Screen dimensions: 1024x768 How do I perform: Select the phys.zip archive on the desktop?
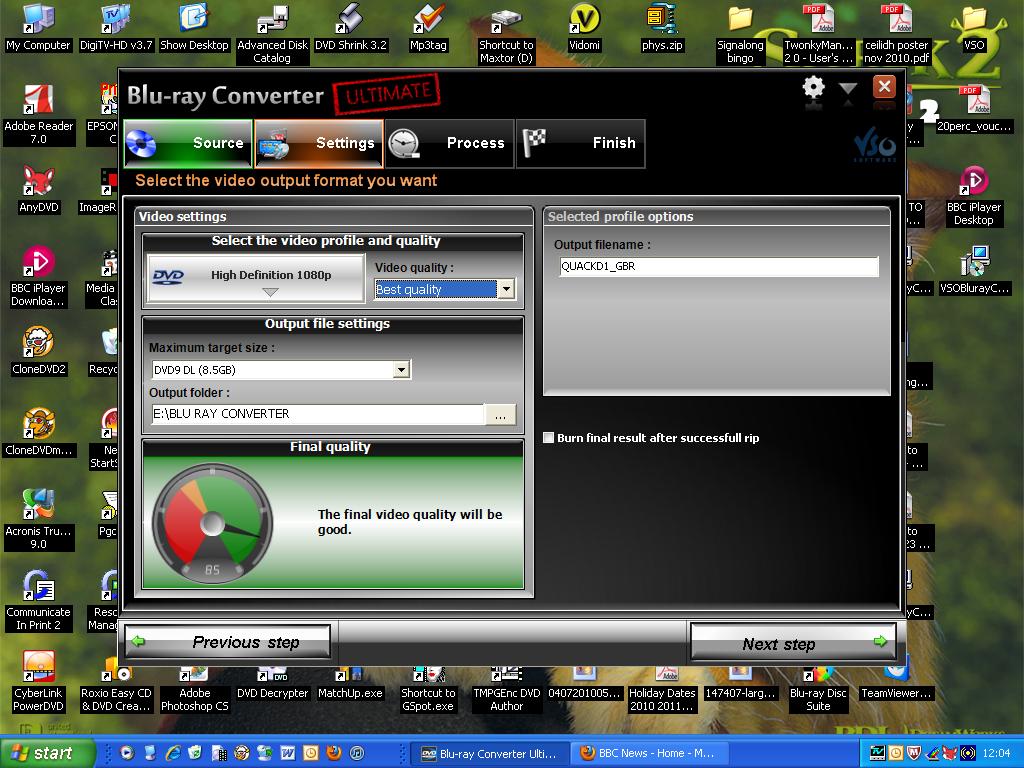coord(662,28)
